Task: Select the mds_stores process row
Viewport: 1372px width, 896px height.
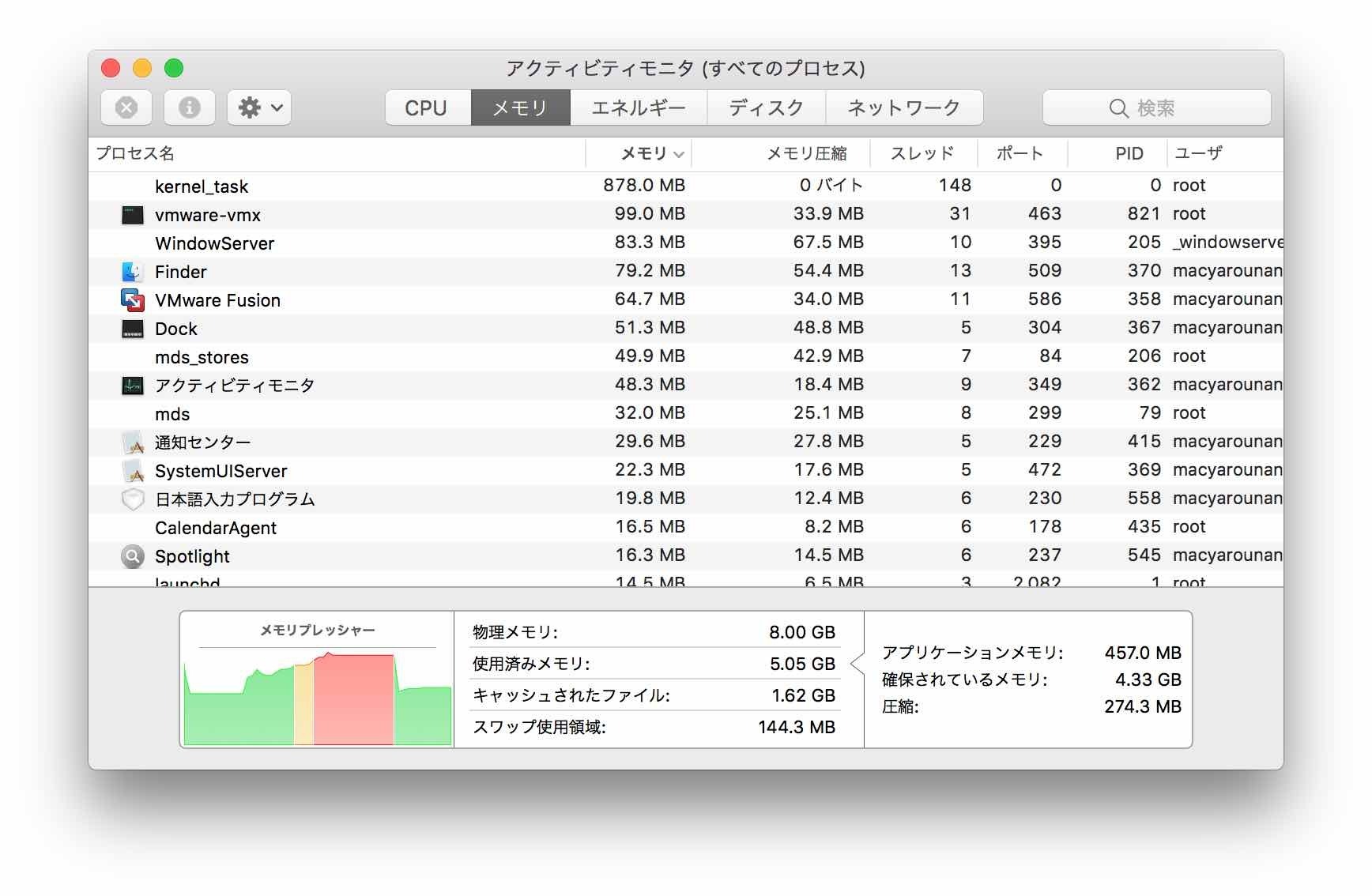Action: (x=686, y=356)
